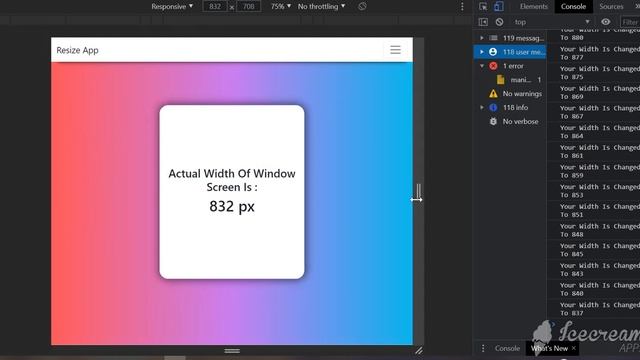Screen dimensions: 640x360
Task: Click the log message Changed To 843
Action: [x=600, y=269]
